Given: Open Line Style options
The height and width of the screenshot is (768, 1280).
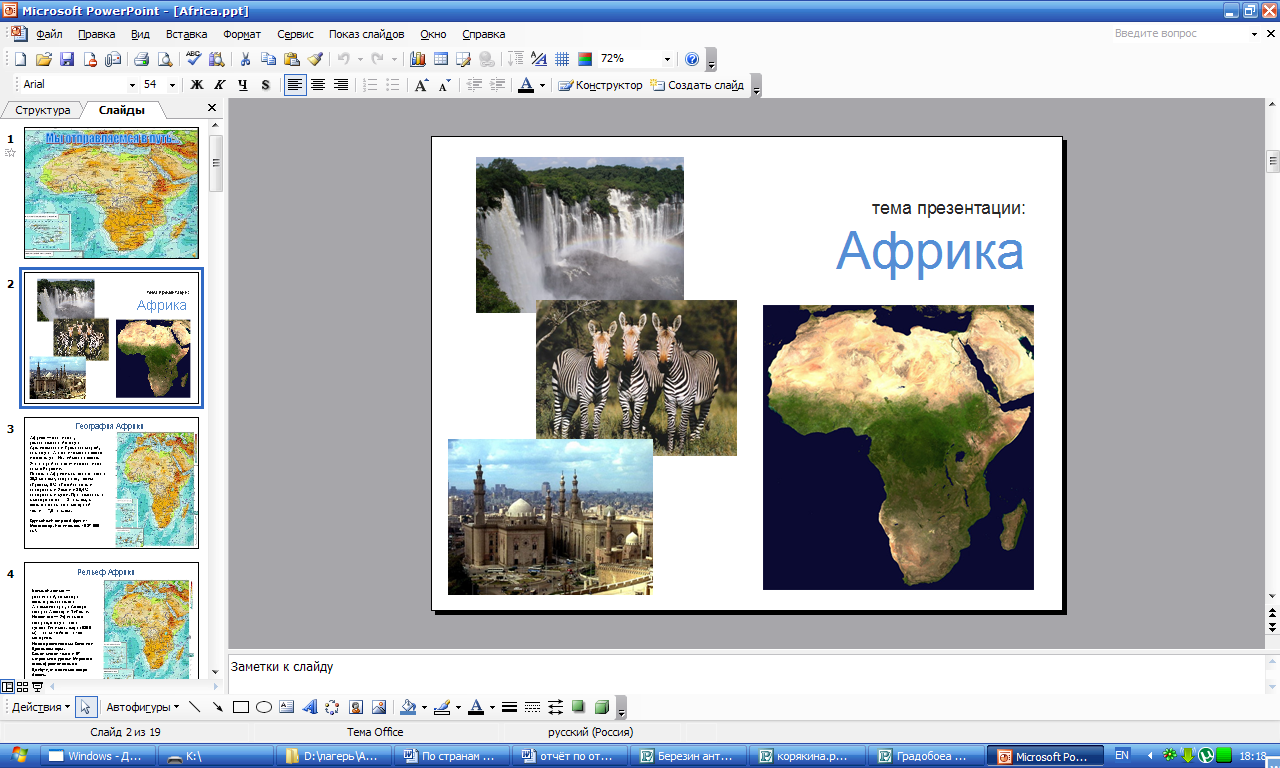Looking at the screenshot, I should [509, 707].
